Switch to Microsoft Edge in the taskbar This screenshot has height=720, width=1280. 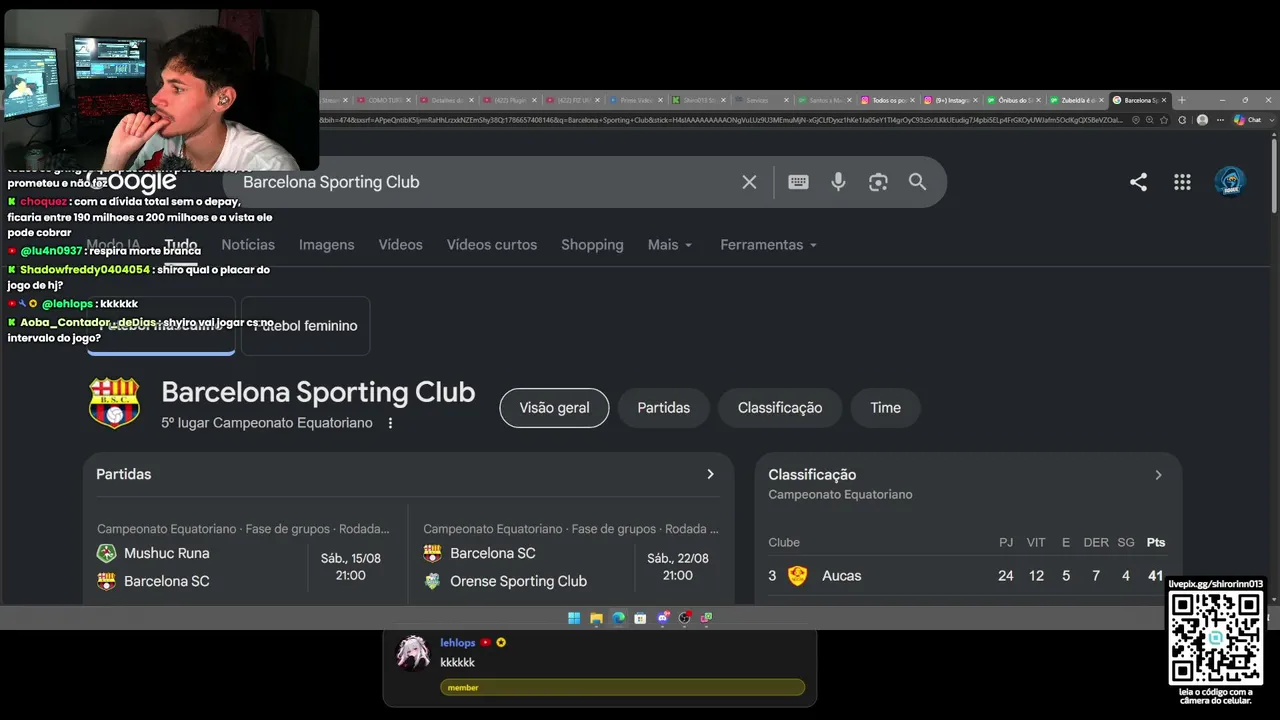tap(618, 618)
